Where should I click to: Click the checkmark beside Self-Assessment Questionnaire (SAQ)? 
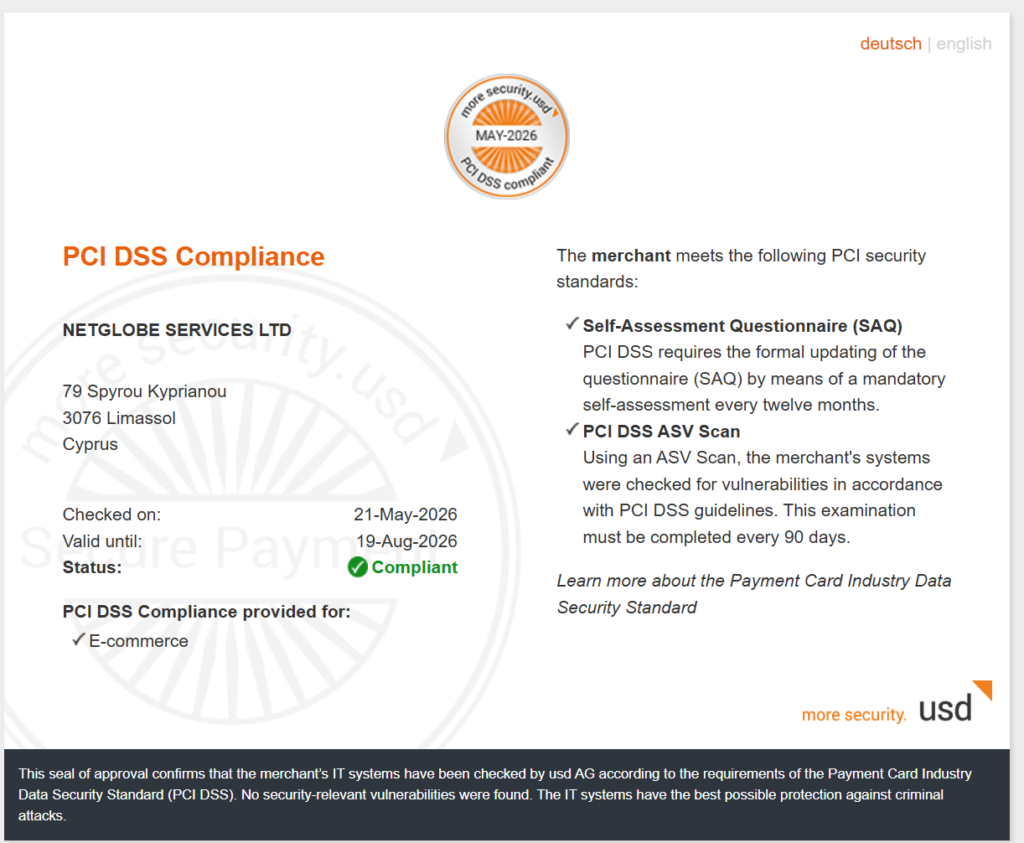point(572,324)
